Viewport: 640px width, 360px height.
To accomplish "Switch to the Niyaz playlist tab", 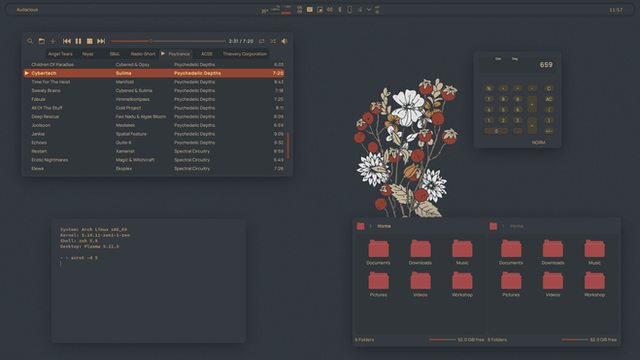I will 88,54.
